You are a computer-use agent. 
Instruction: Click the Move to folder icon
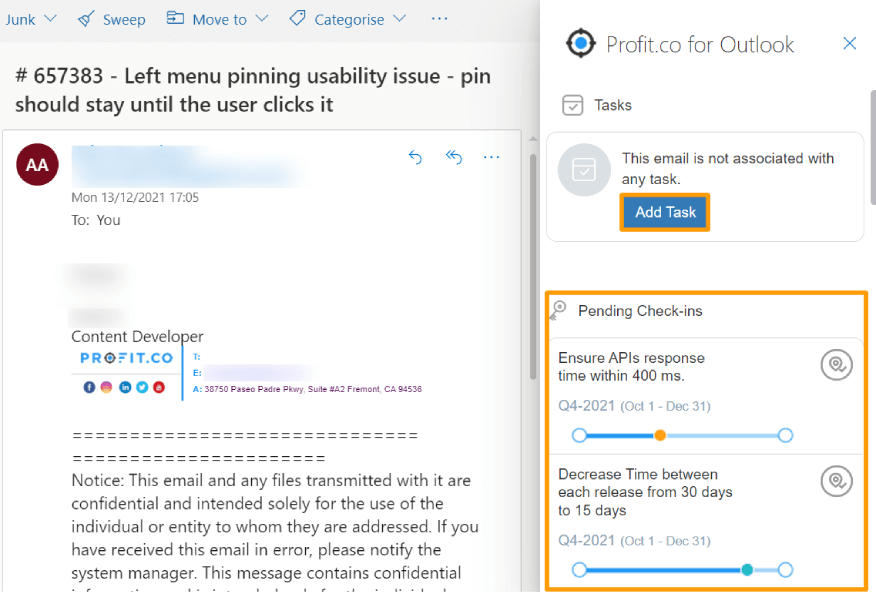[x=175, y=18]
